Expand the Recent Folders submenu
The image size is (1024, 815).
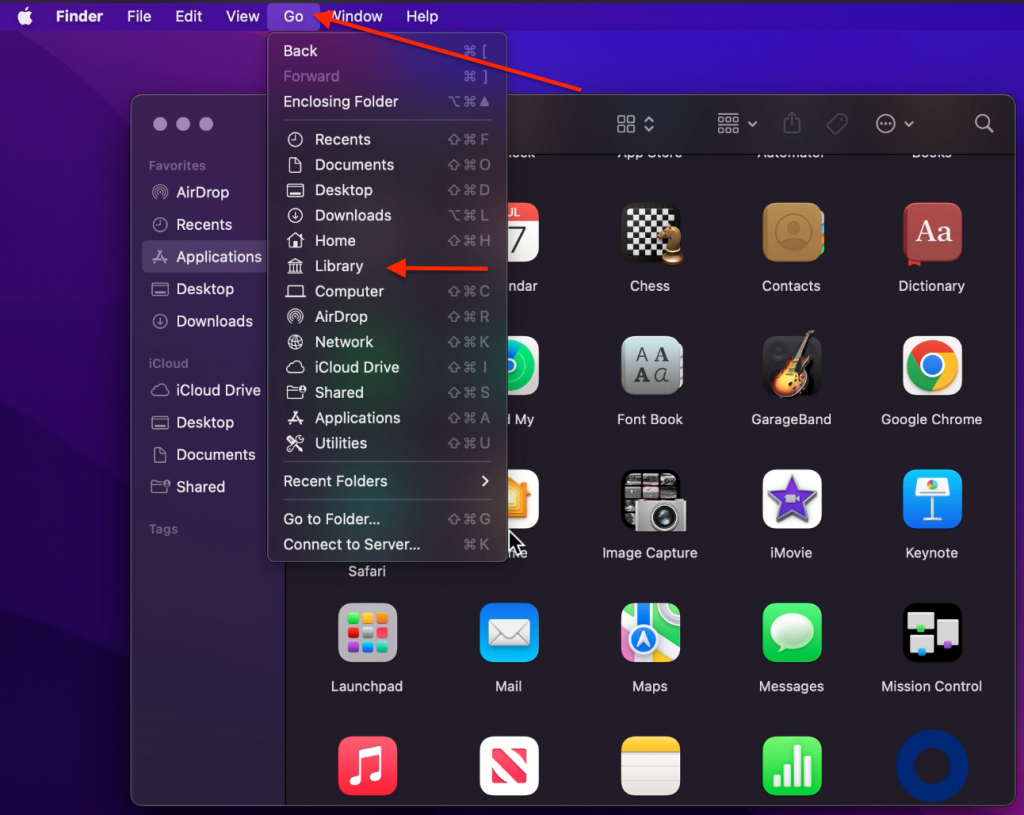tap(387, 481)
